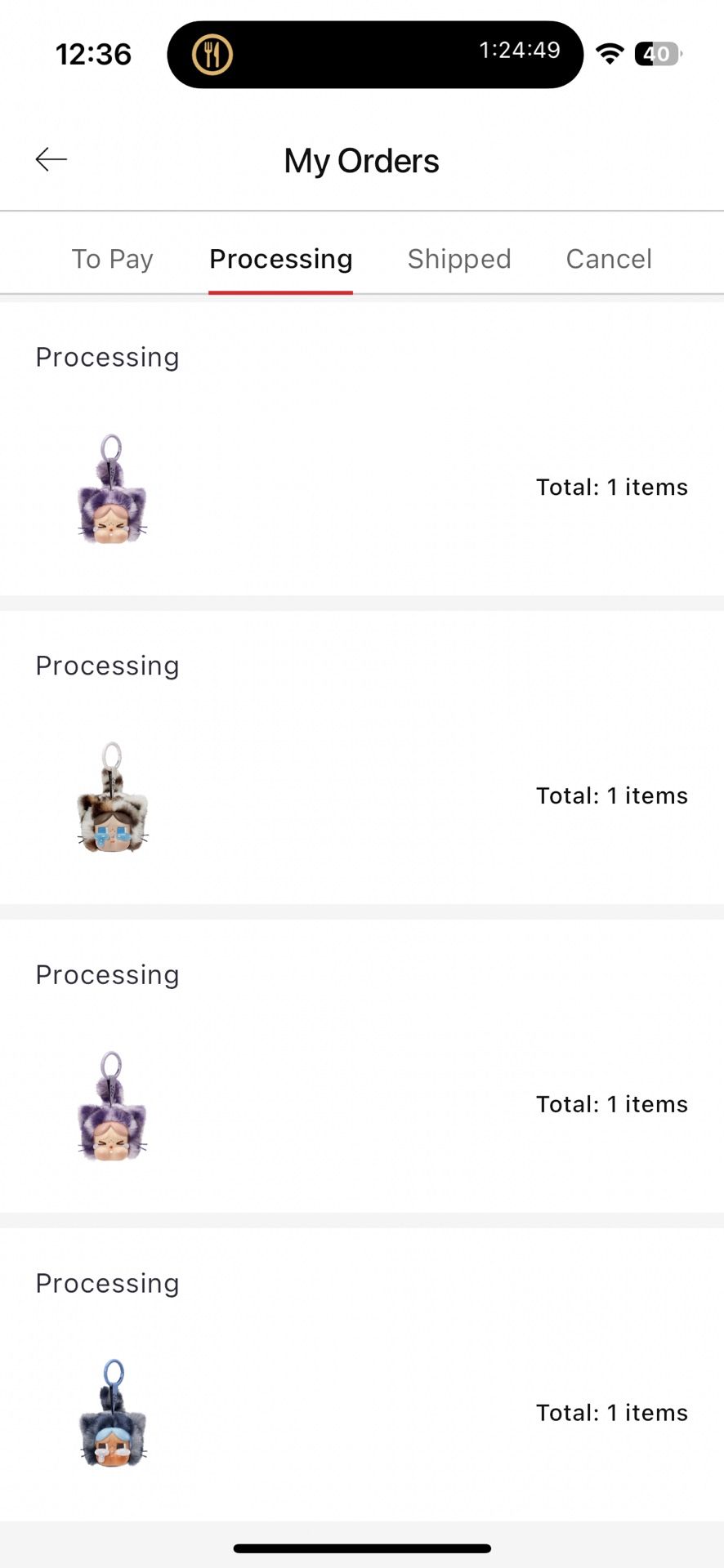Select the Processing tab

point(280,259)
